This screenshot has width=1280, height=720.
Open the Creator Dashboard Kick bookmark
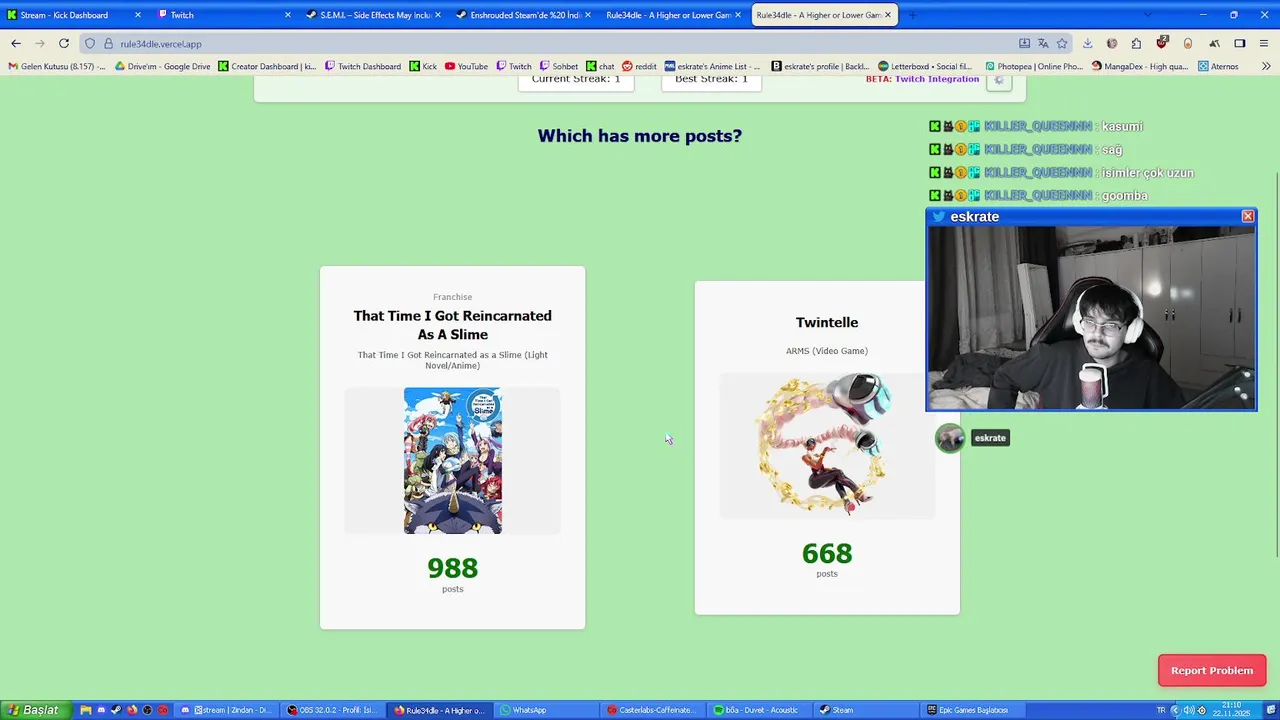267,66
